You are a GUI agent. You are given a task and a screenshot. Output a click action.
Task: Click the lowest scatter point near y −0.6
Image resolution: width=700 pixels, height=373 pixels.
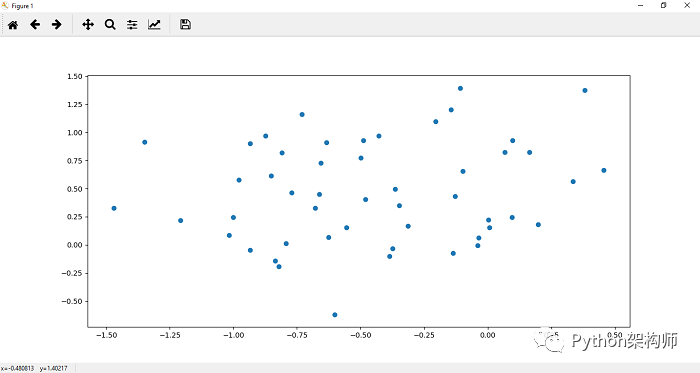pyautogui.click(x=335, y=315)
